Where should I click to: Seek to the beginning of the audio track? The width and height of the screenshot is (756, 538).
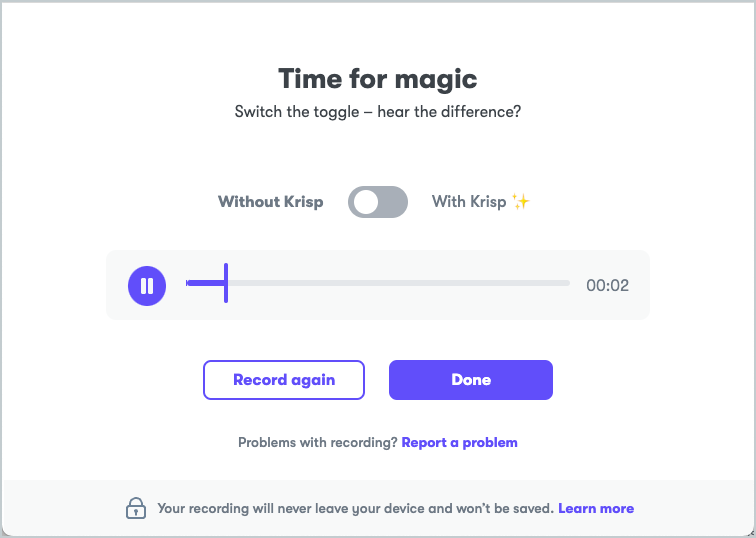(187, 283)
